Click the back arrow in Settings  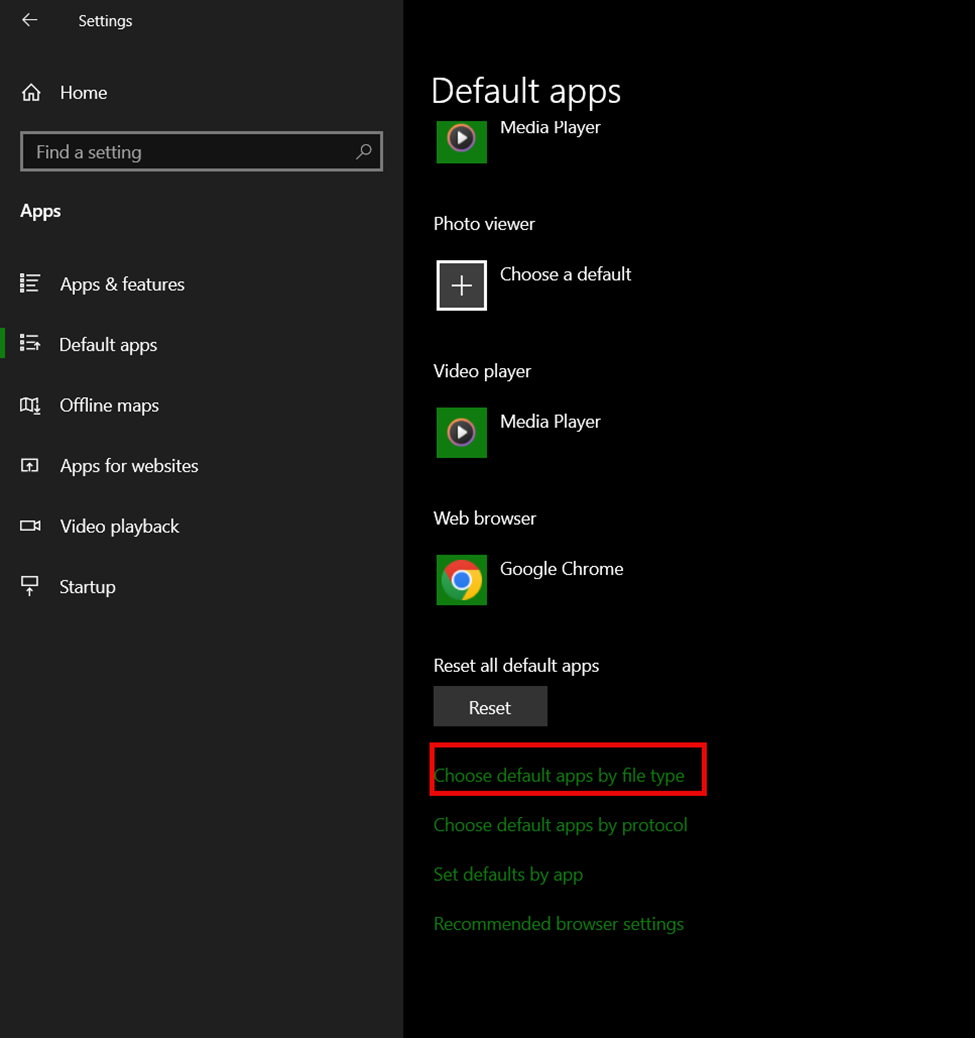[30, 20]
